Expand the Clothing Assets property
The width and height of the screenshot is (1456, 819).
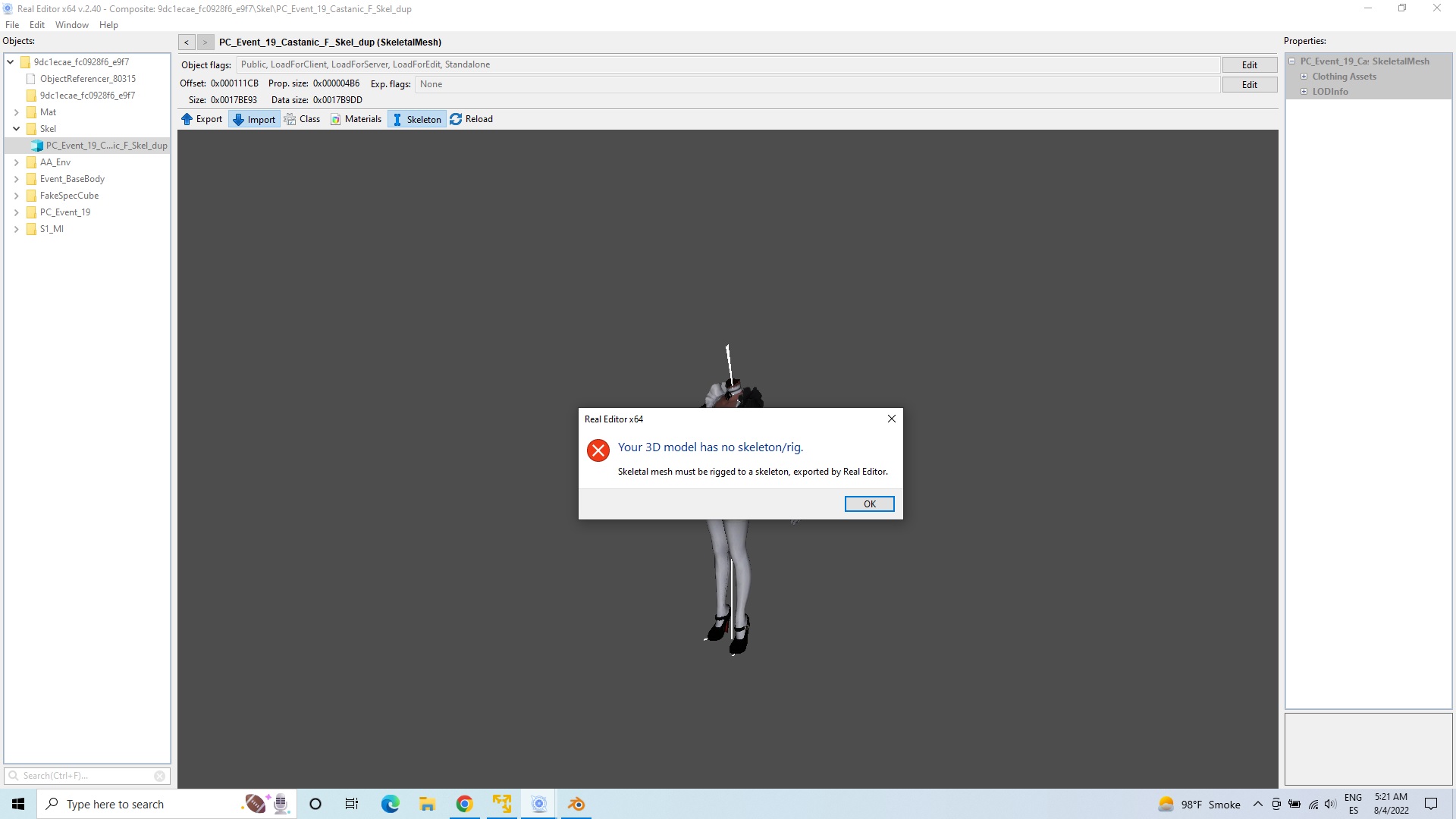(x=1304, y=77)
